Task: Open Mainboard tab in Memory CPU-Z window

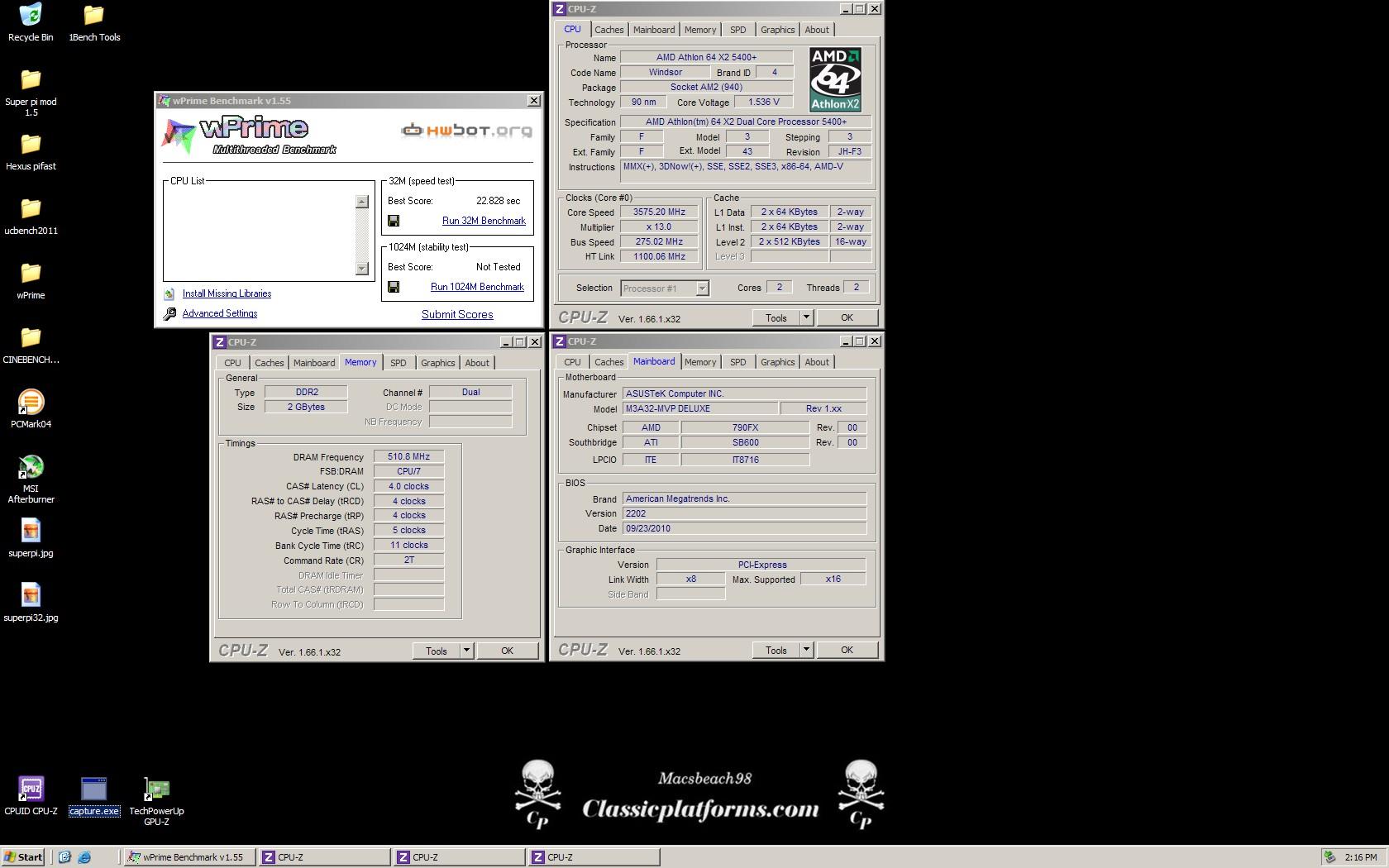Action: 314,363
